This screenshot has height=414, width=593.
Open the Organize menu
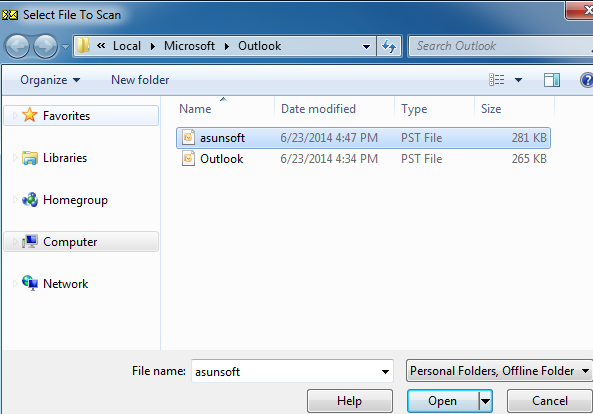(50, 80)
